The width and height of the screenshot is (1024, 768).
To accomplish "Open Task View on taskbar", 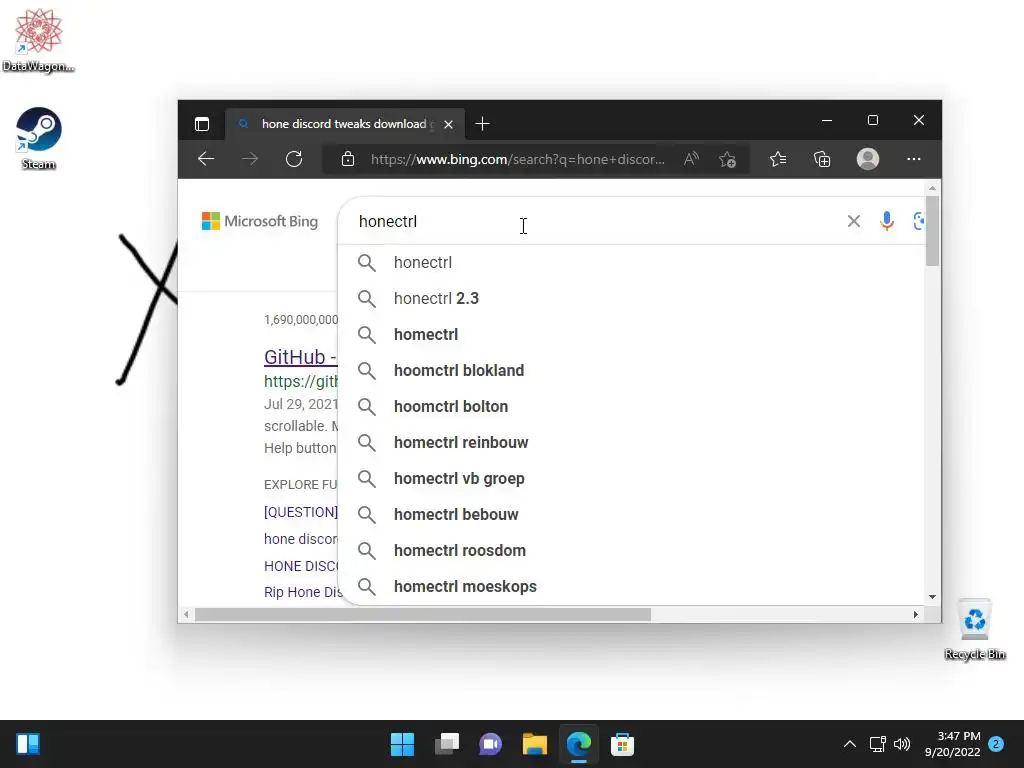I will [447, 744].
